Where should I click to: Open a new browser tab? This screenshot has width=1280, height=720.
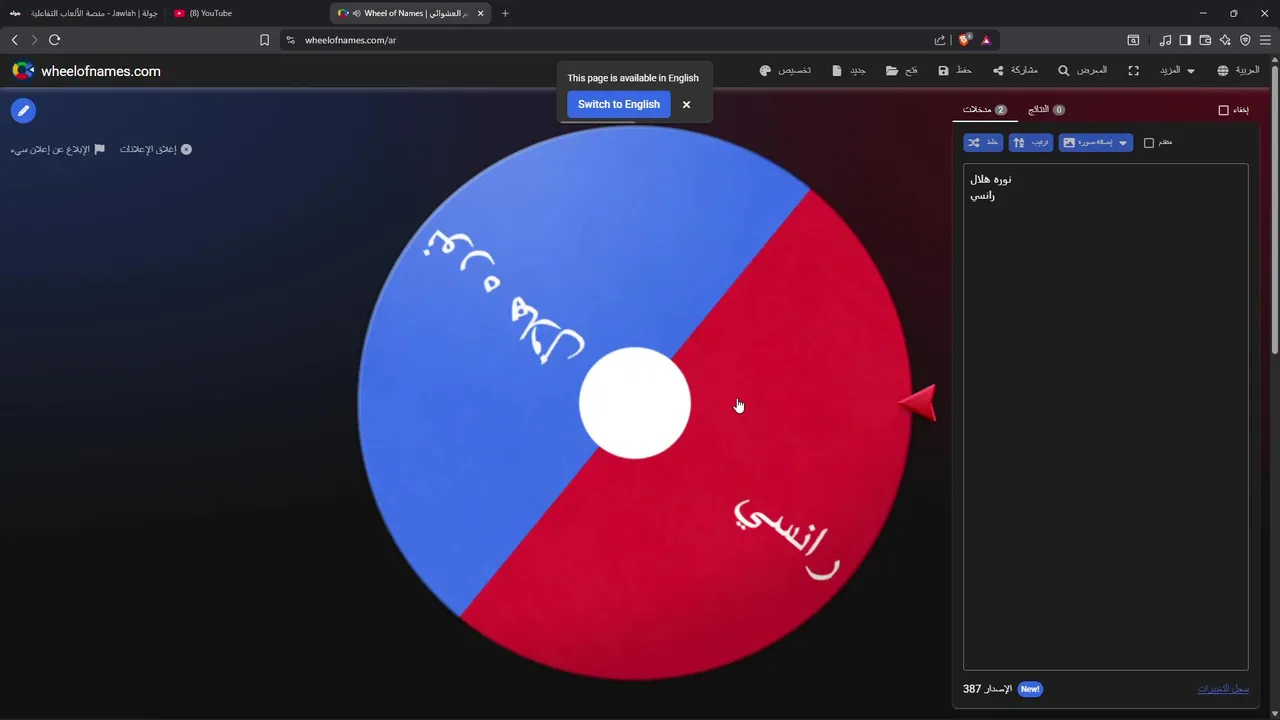tap(505, 13)
